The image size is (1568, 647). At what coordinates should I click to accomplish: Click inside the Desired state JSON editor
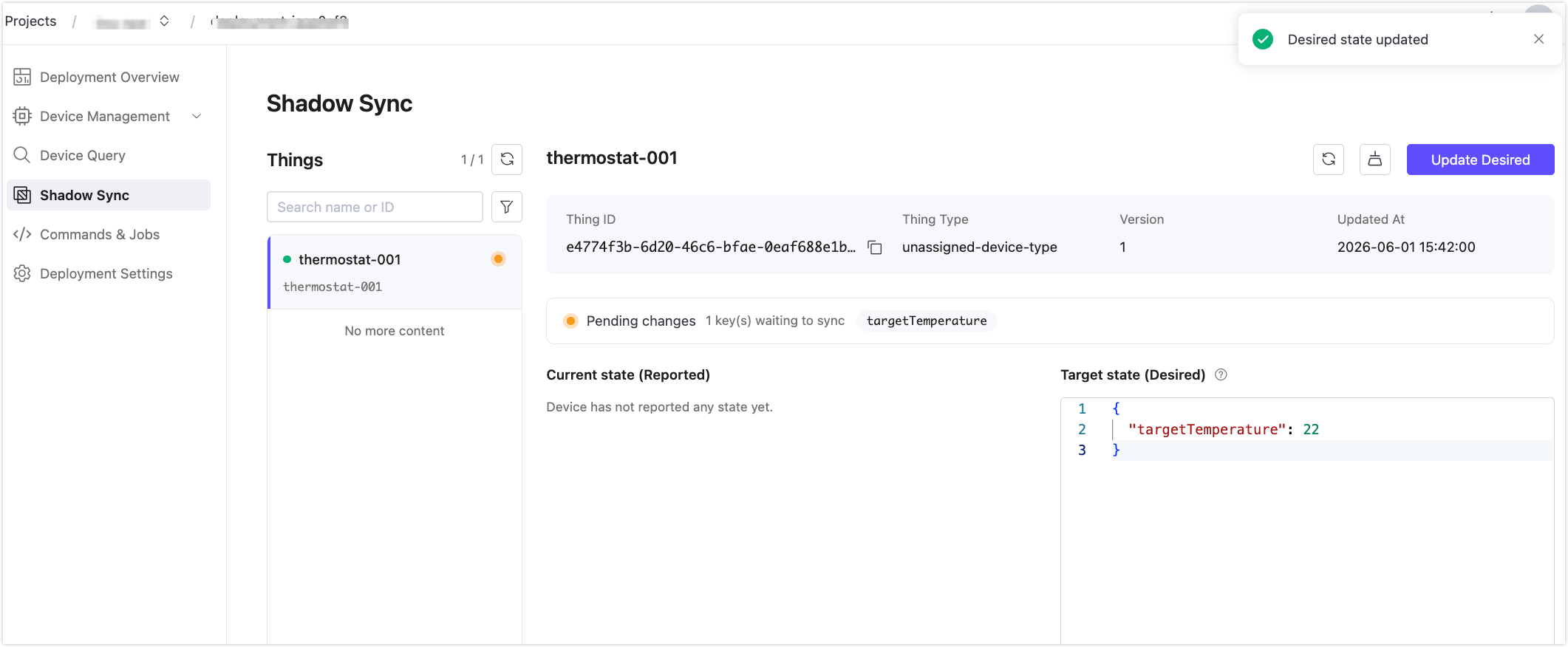[x=1306, y=520]
